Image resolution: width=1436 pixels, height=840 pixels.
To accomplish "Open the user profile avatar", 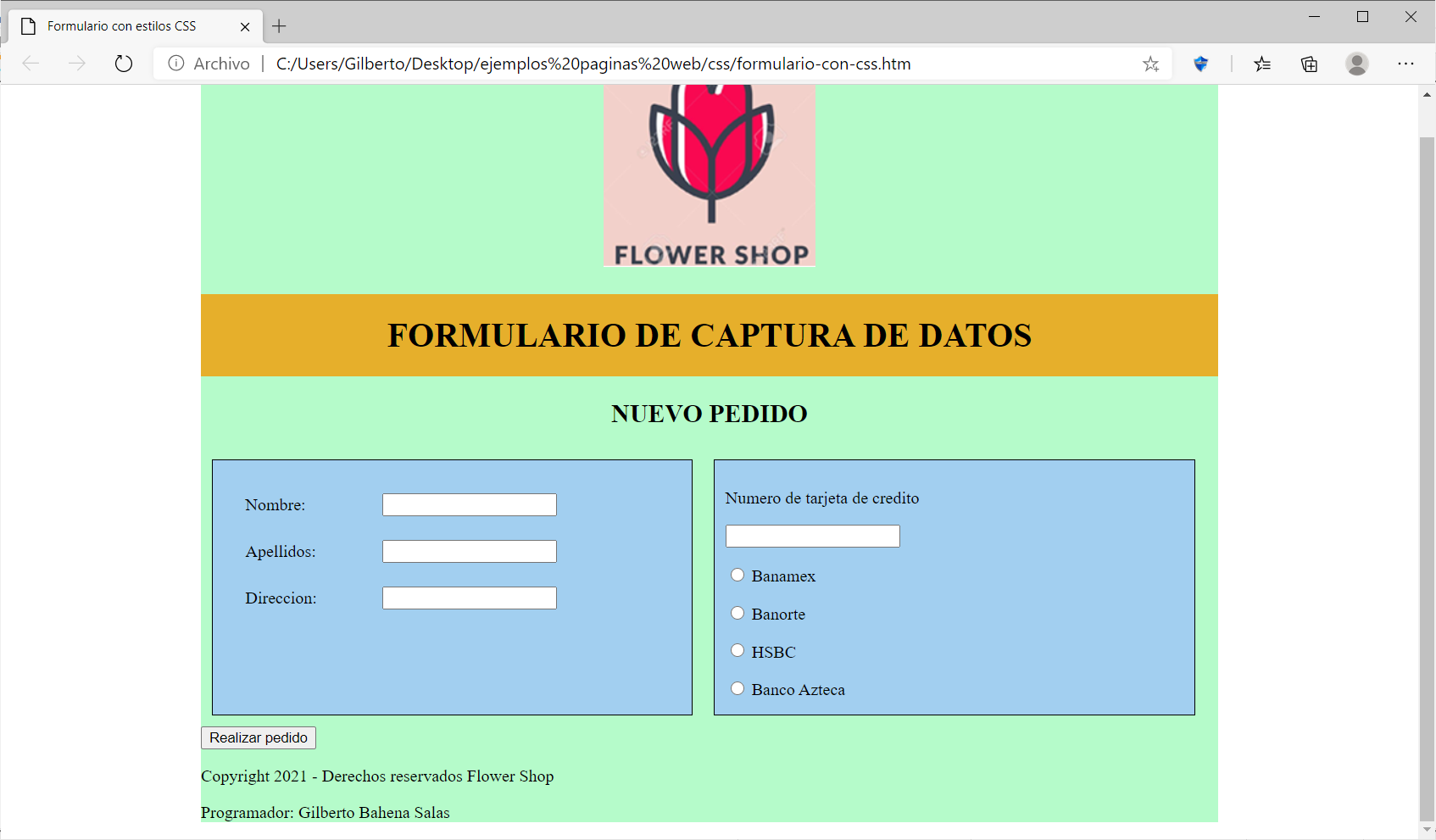I will point(1357,64).
